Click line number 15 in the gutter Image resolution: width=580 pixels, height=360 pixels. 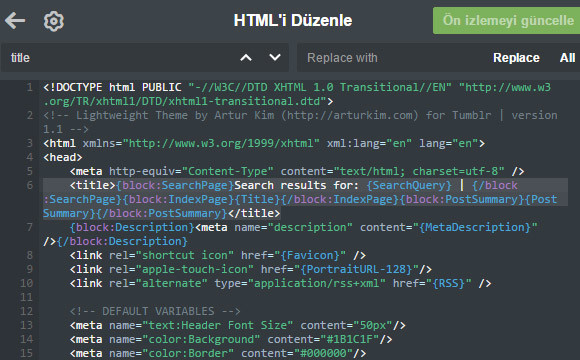pos(26,353)
